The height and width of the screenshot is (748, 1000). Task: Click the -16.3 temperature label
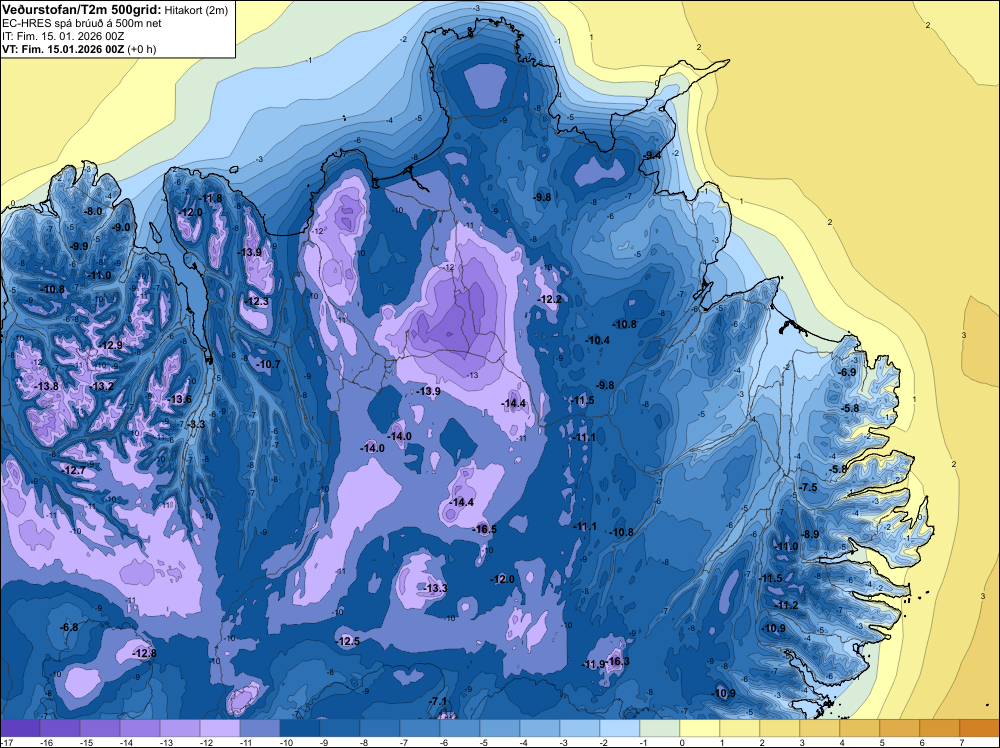click(x=617, y=661)
